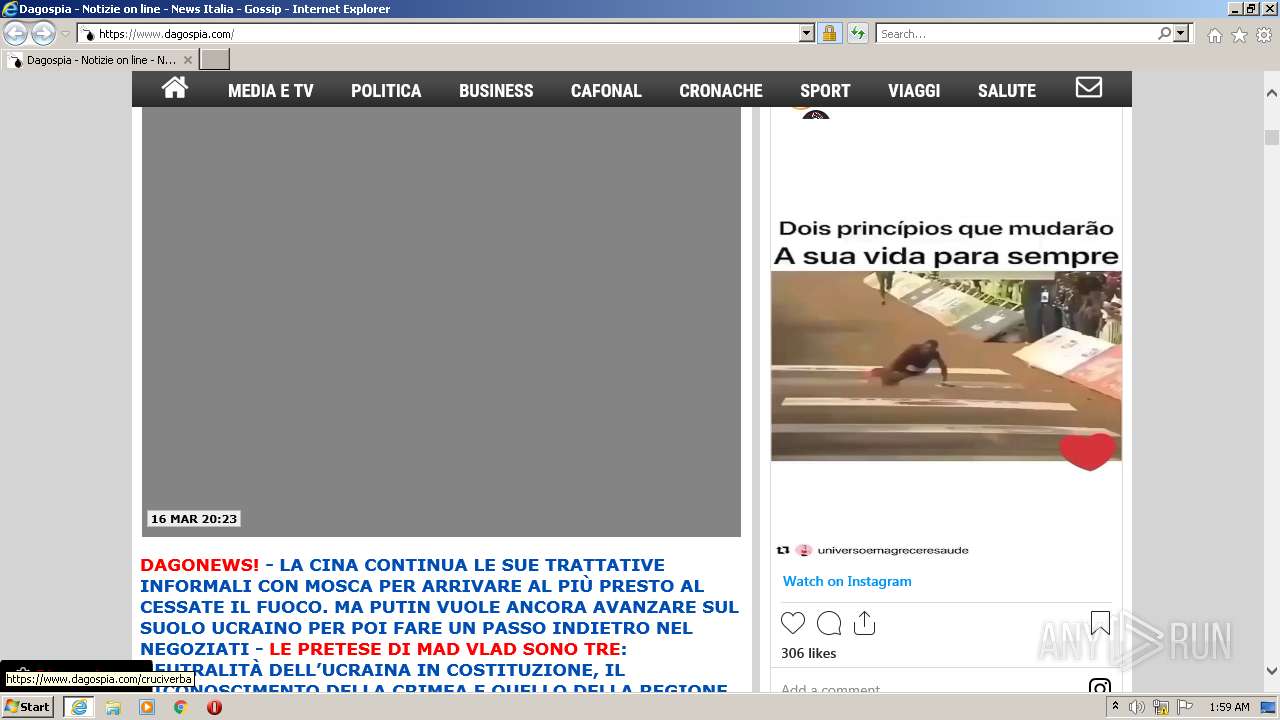Open the SPORT section
The width and height of the screenshot is (1280, 720).
click(x=825, y=90)
